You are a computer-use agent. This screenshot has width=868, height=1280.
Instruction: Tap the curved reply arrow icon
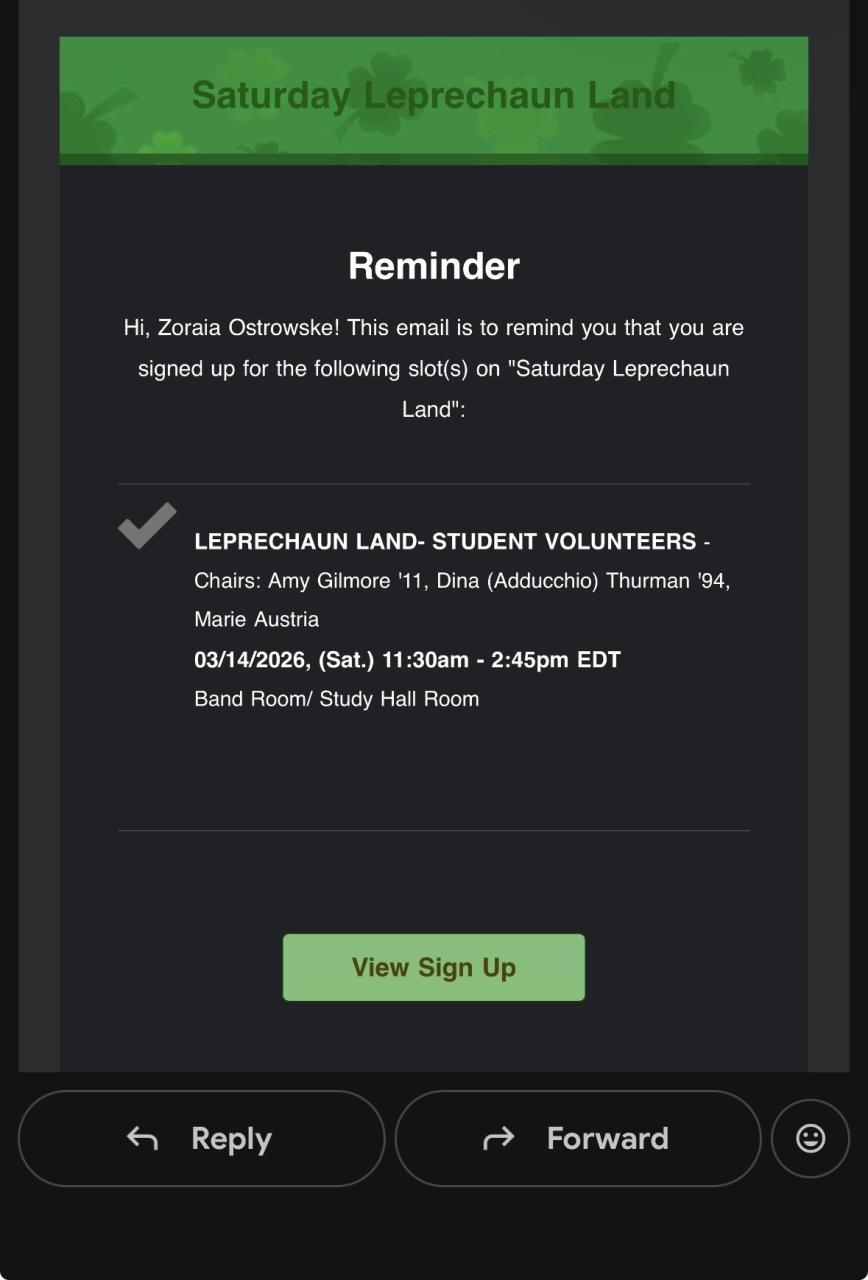tap(142, 1138)
